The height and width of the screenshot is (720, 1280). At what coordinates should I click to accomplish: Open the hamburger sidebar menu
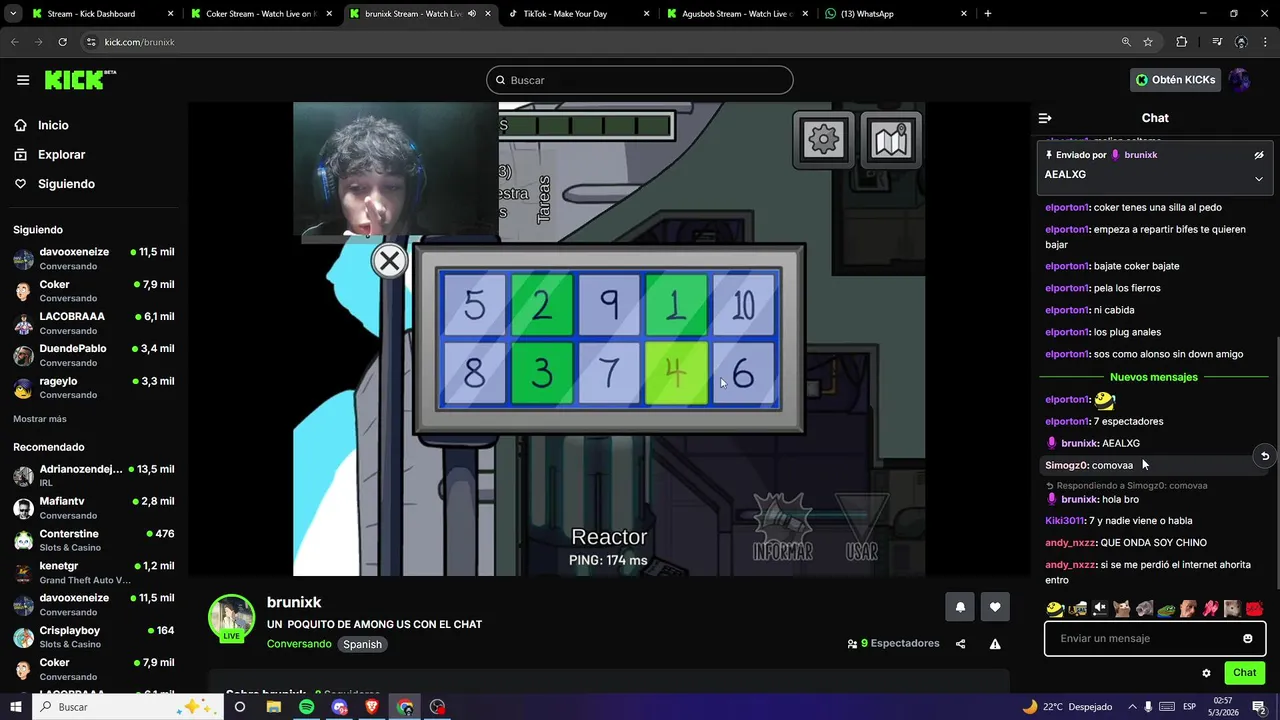pos(23,80)
